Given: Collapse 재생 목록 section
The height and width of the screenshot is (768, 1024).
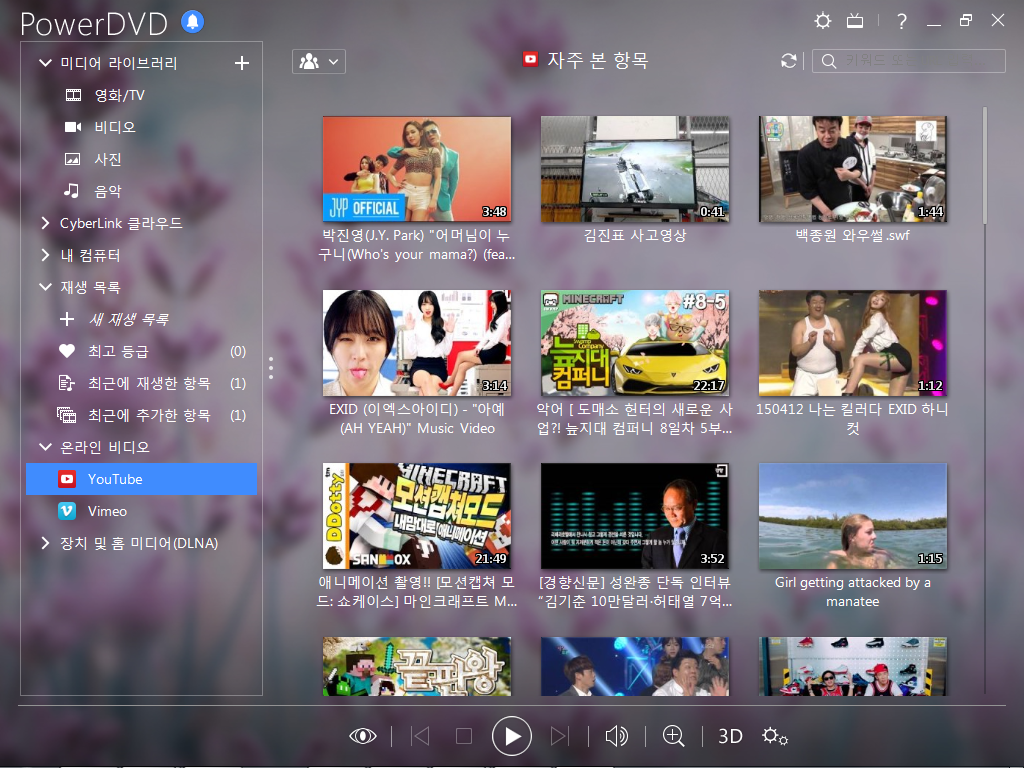Looking at the screenshot, I should (x=45, y=287).
